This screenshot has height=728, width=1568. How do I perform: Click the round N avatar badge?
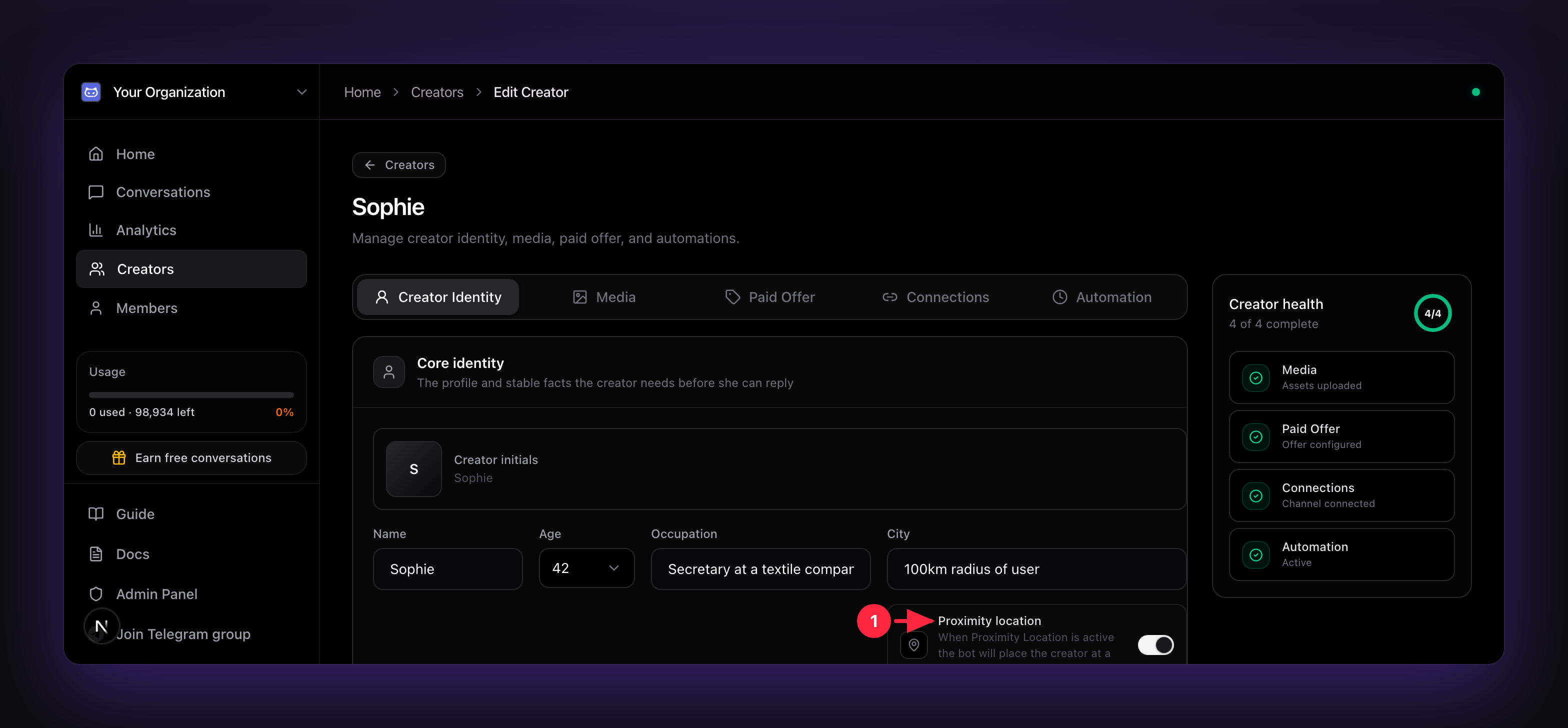pos(101,625)
